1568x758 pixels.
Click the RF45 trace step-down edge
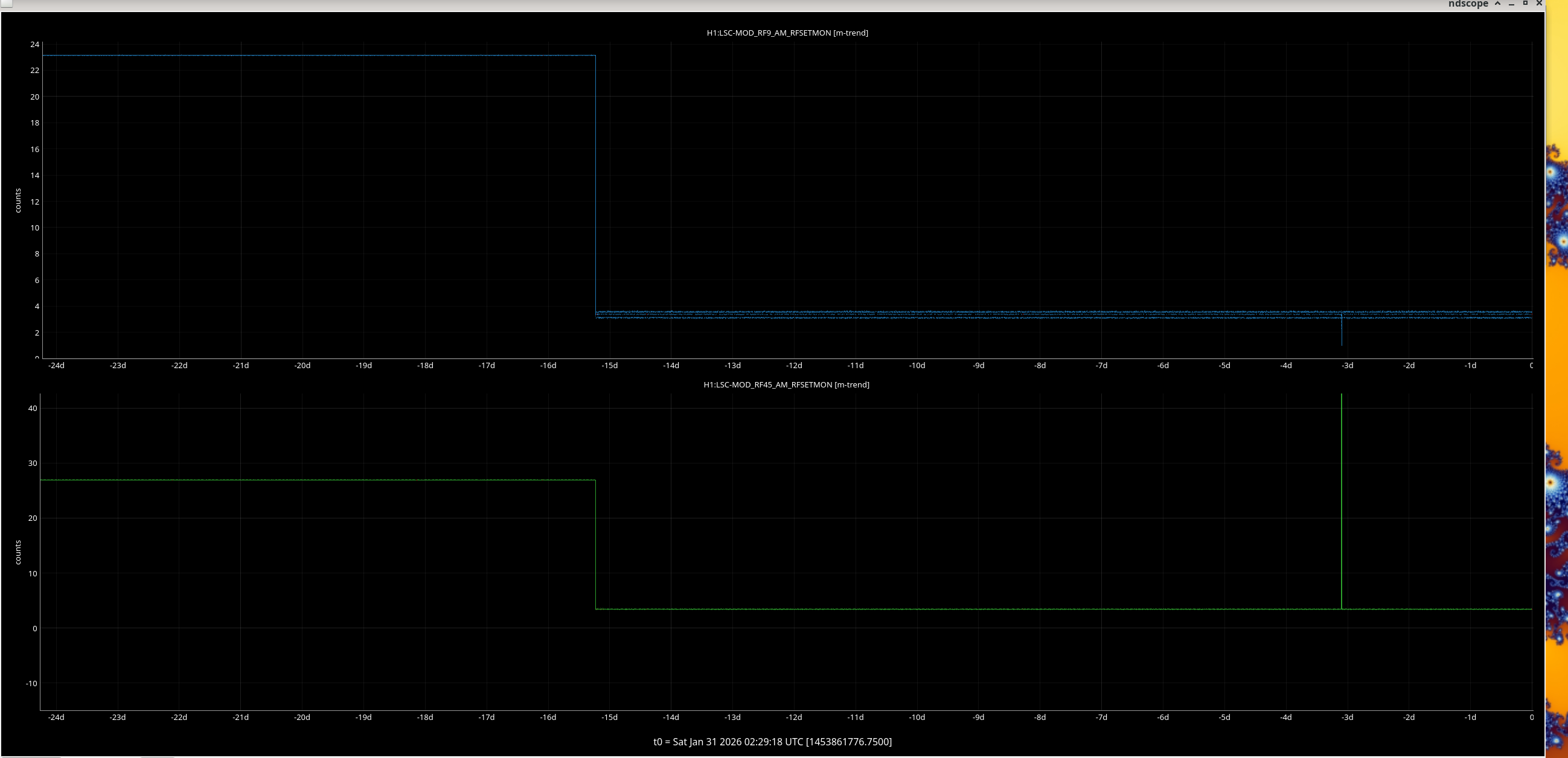(595, 544)
